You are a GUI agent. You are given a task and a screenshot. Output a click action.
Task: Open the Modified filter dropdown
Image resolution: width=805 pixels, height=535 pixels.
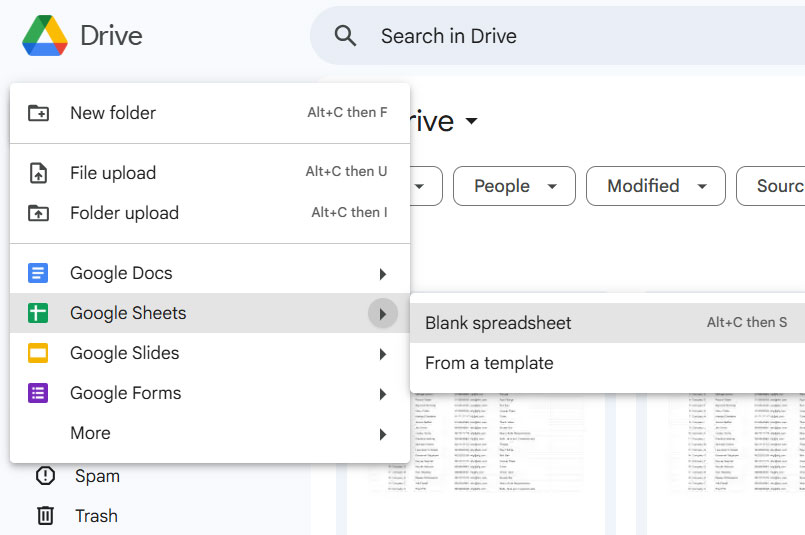[656, 186]
